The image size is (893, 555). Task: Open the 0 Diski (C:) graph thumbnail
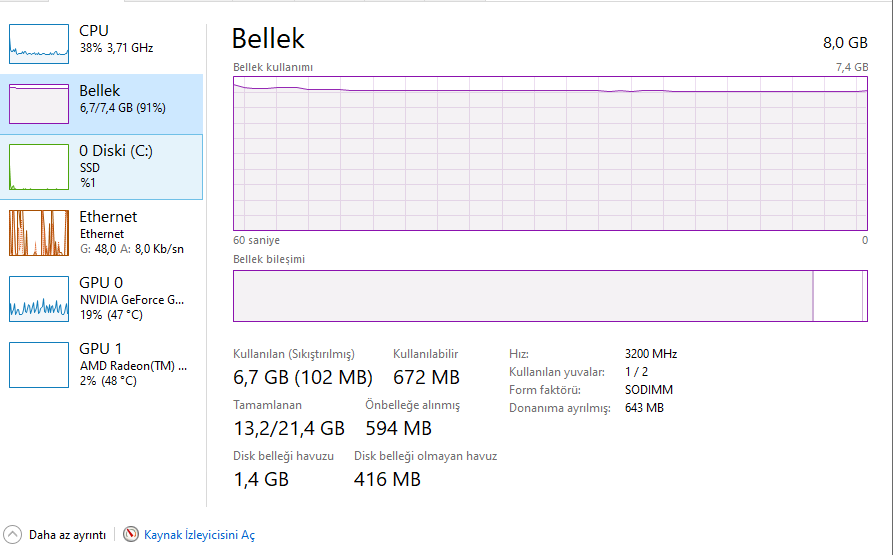39,167
